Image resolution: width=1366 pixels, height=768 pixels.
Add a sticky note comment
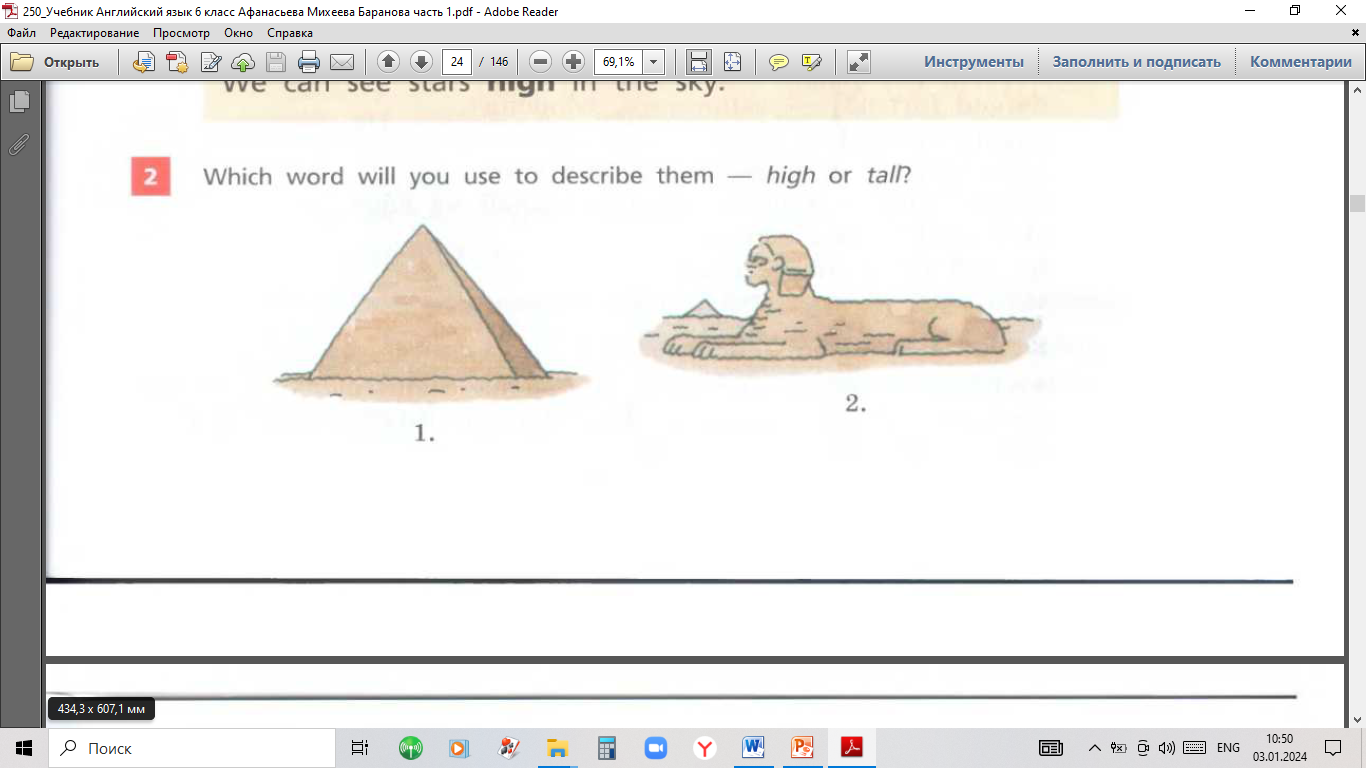click(x=778, y=62)
